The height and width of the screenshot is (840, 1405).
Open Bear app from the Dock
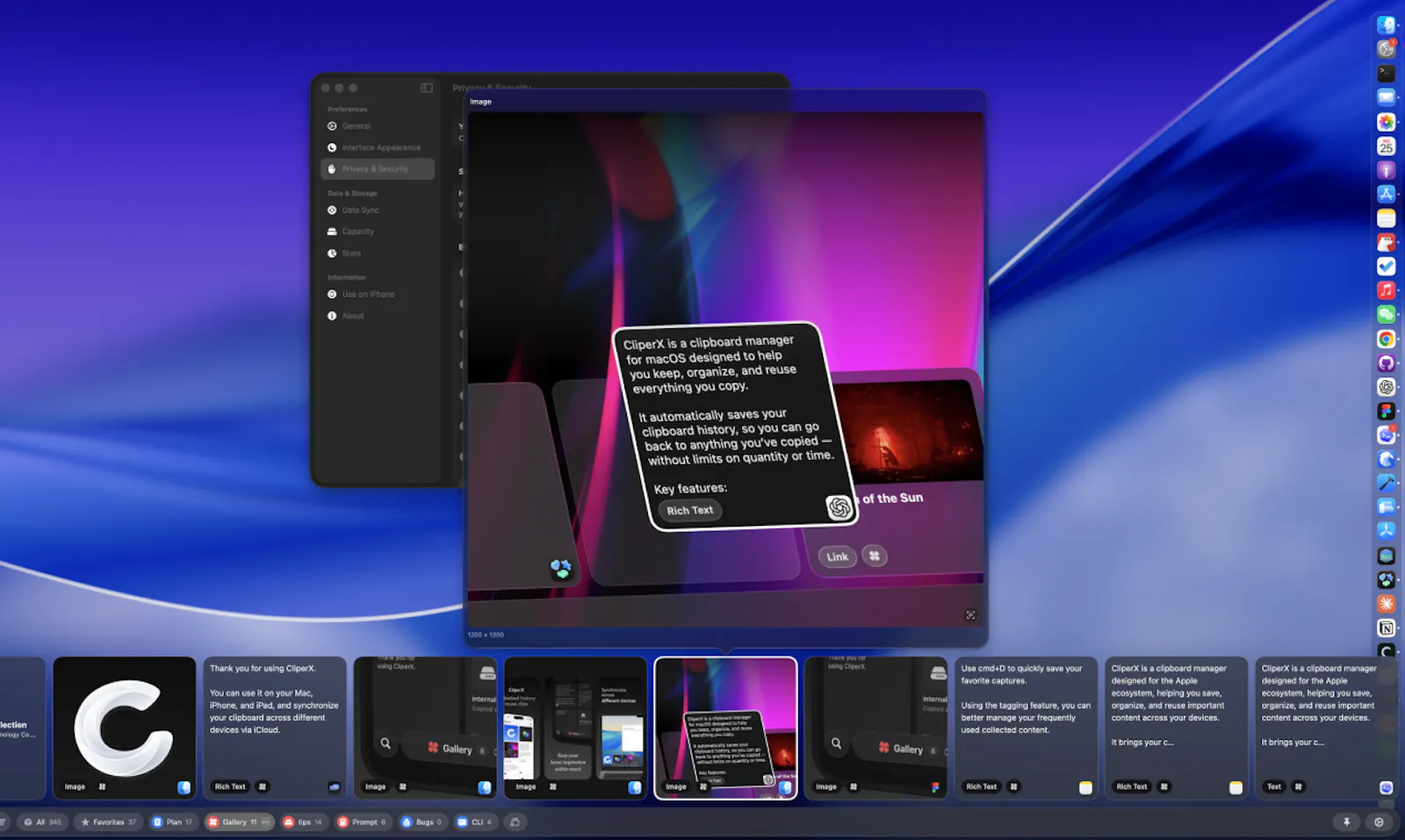pos(1386,242)
